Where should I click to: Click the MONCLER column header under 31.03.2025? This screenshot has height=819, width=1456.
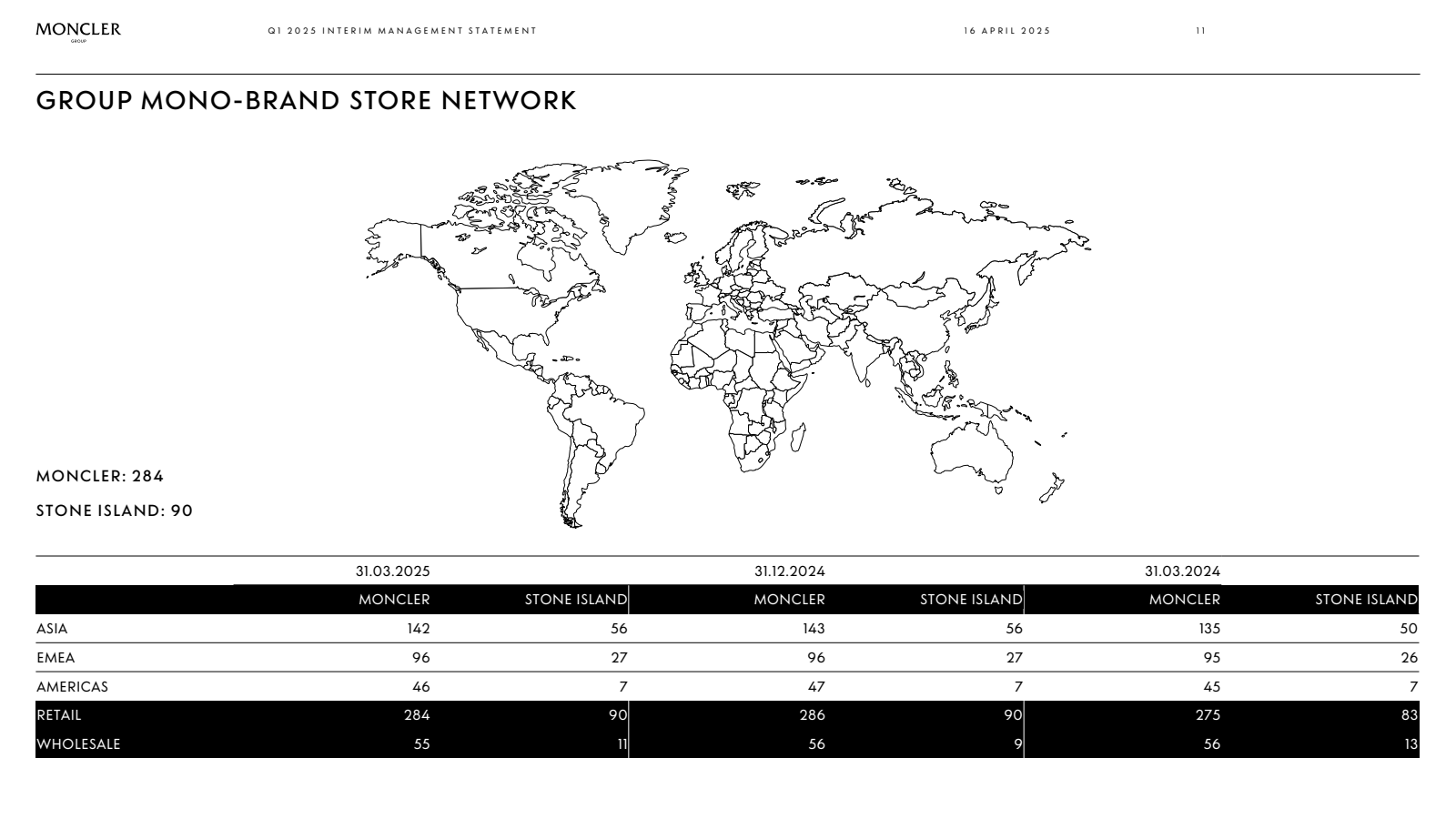coord(394,600)
